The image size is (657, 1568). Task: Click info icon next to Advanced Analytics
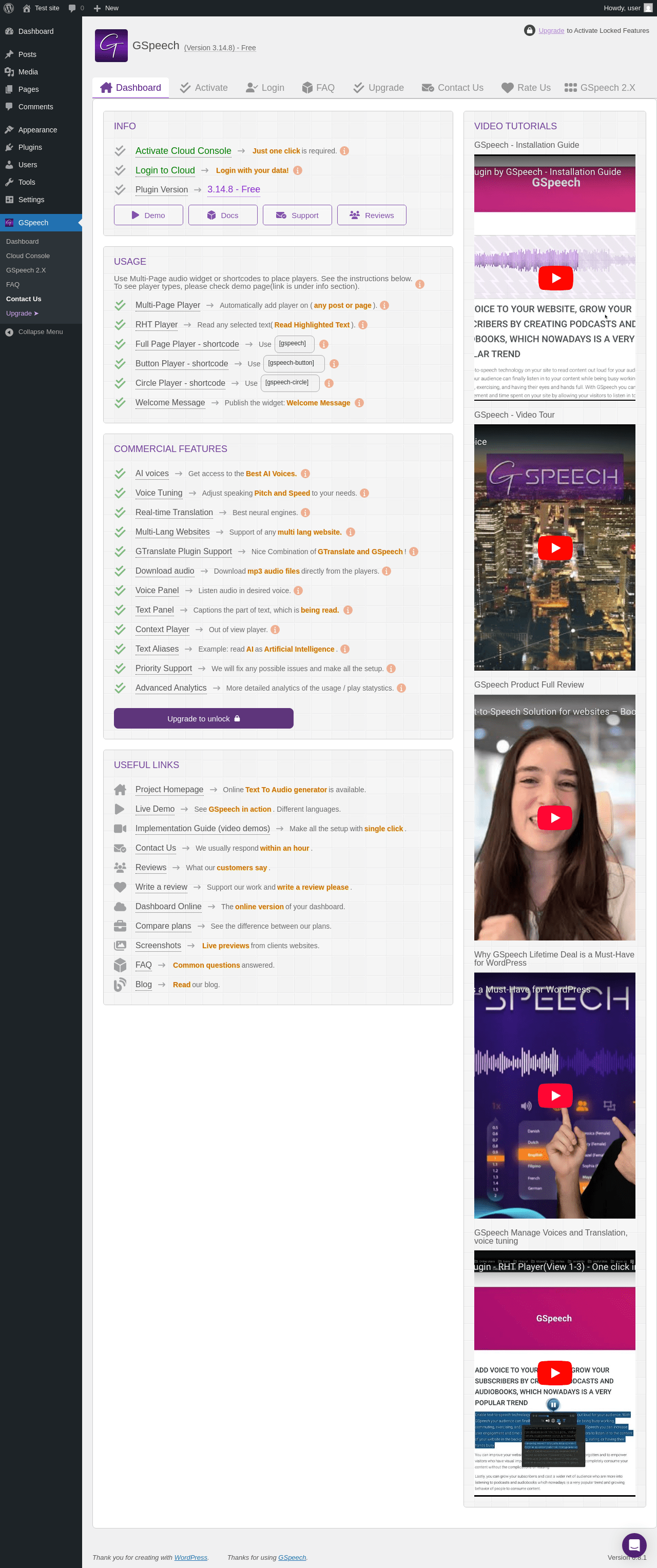pyautogui.click(x=401, y=688)
